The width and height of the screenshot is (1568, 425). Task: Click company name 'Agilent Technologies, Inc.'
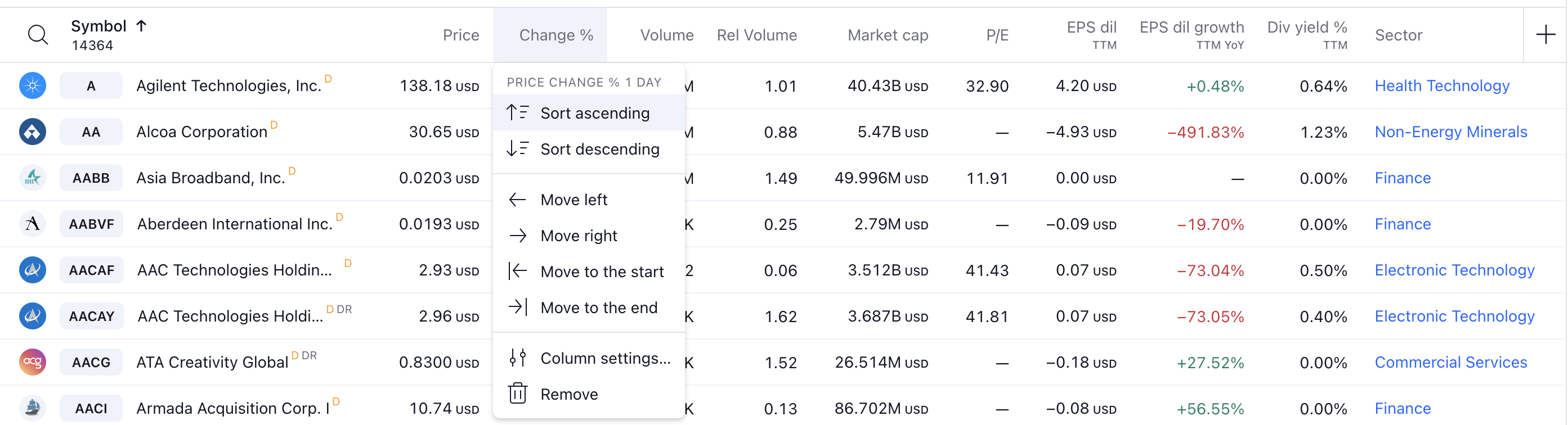229,87
